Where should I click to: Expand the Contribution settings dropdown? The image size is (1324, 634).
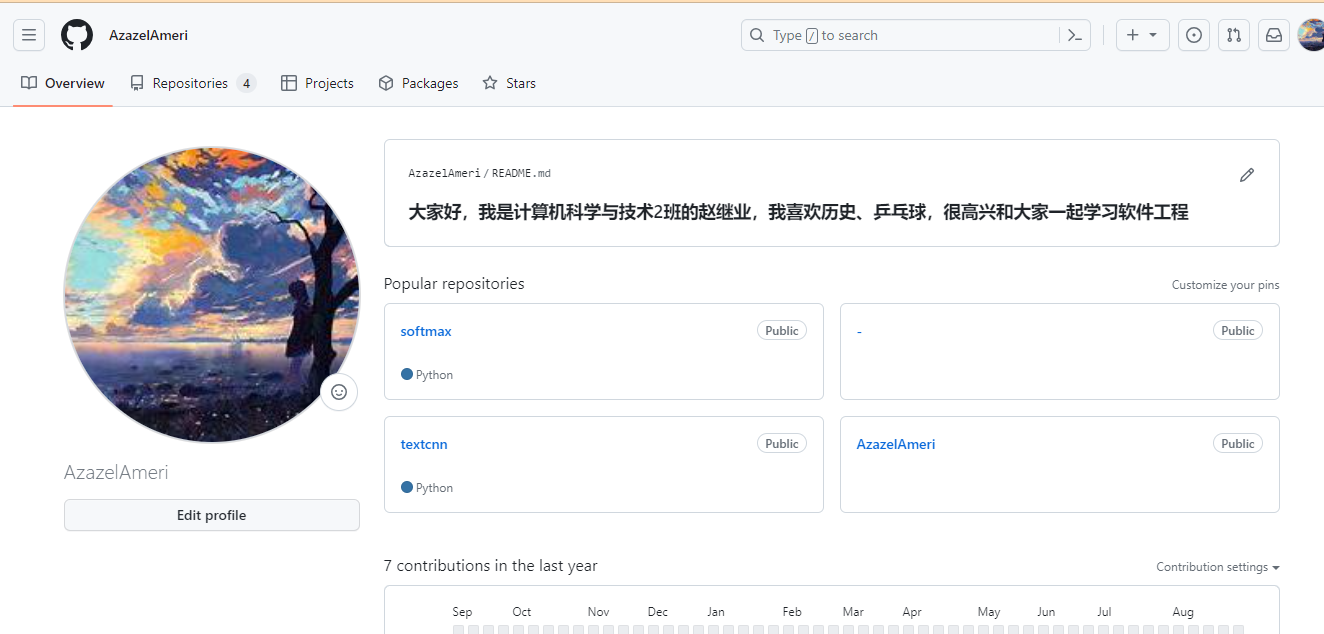coord(1218,567)
